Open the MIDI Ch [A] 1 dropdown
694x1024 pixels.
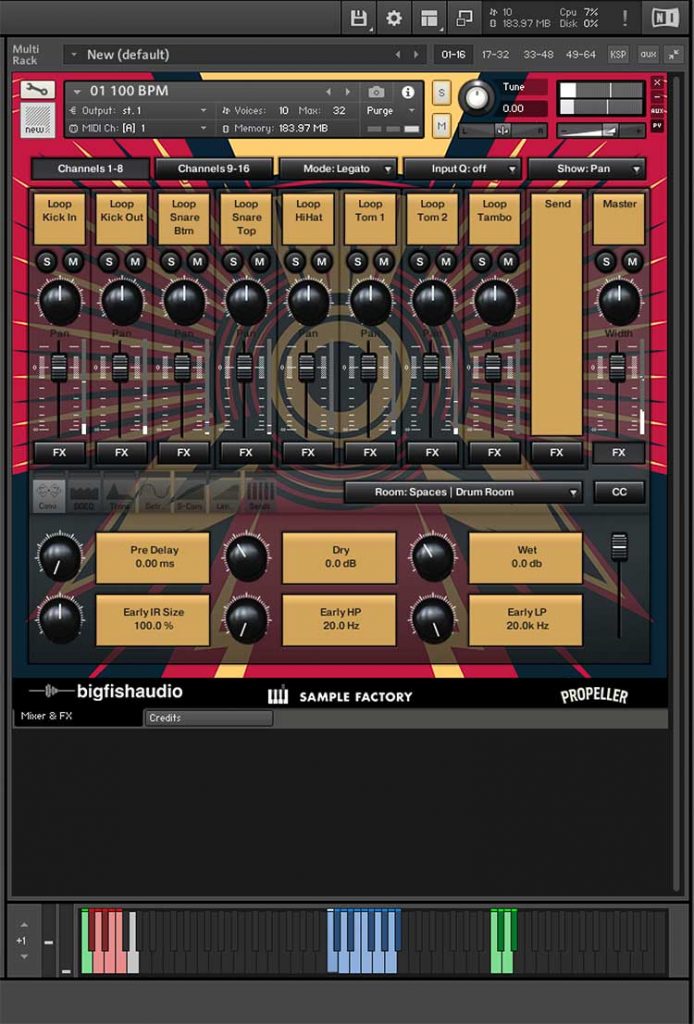(138, 128)
